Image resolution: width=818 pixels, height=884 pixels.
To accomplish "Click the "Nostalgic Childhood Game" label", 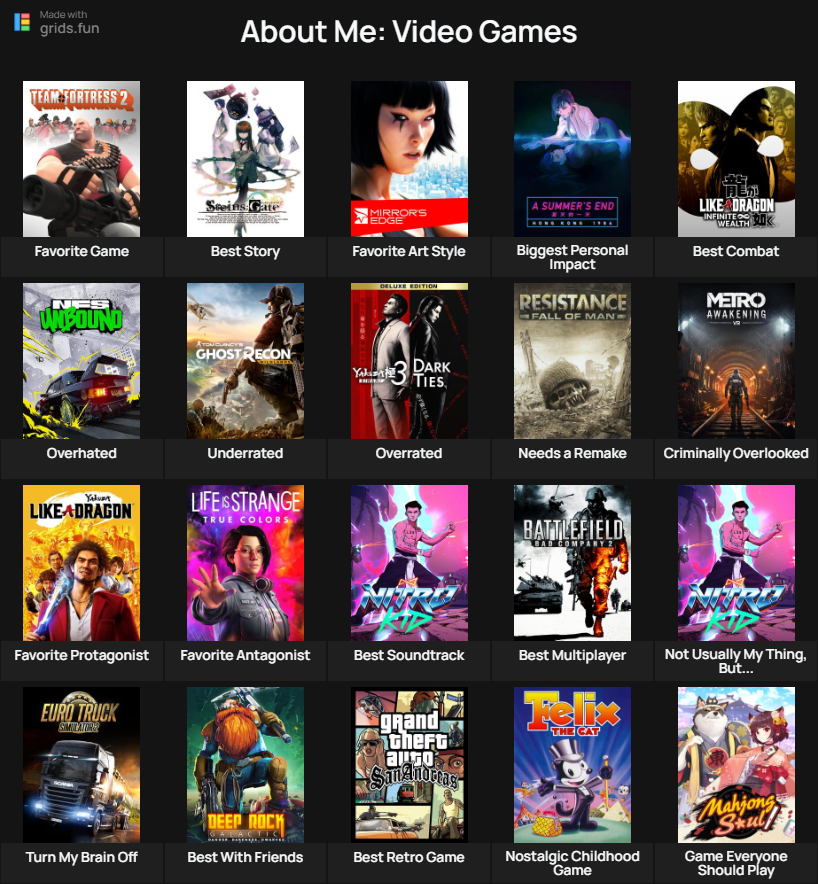I will coord(572,863).
